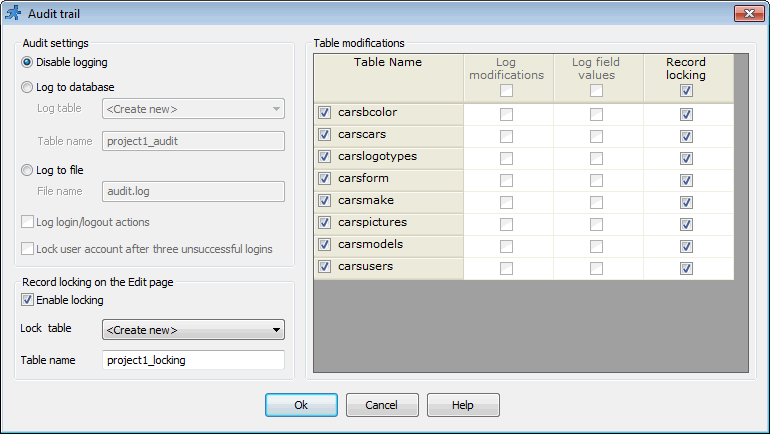Toggle Log login/logout actions checkbox
The image size is (770, 434).
point(28,222)
